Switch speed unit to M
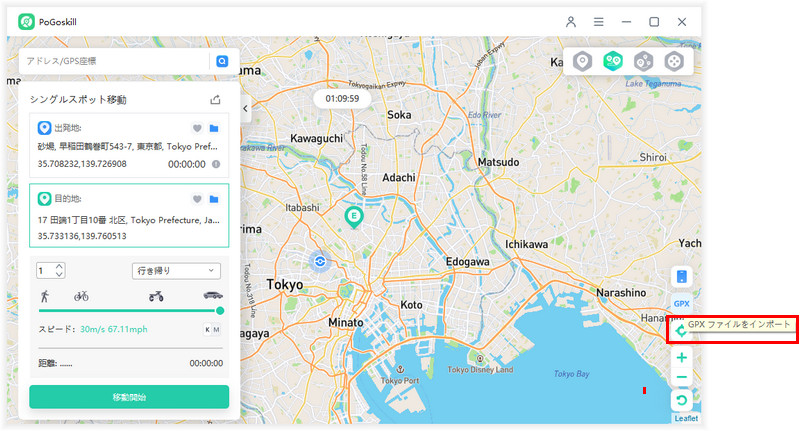The width and height of the screenshot is (800, 431). [x=216, y=329]
